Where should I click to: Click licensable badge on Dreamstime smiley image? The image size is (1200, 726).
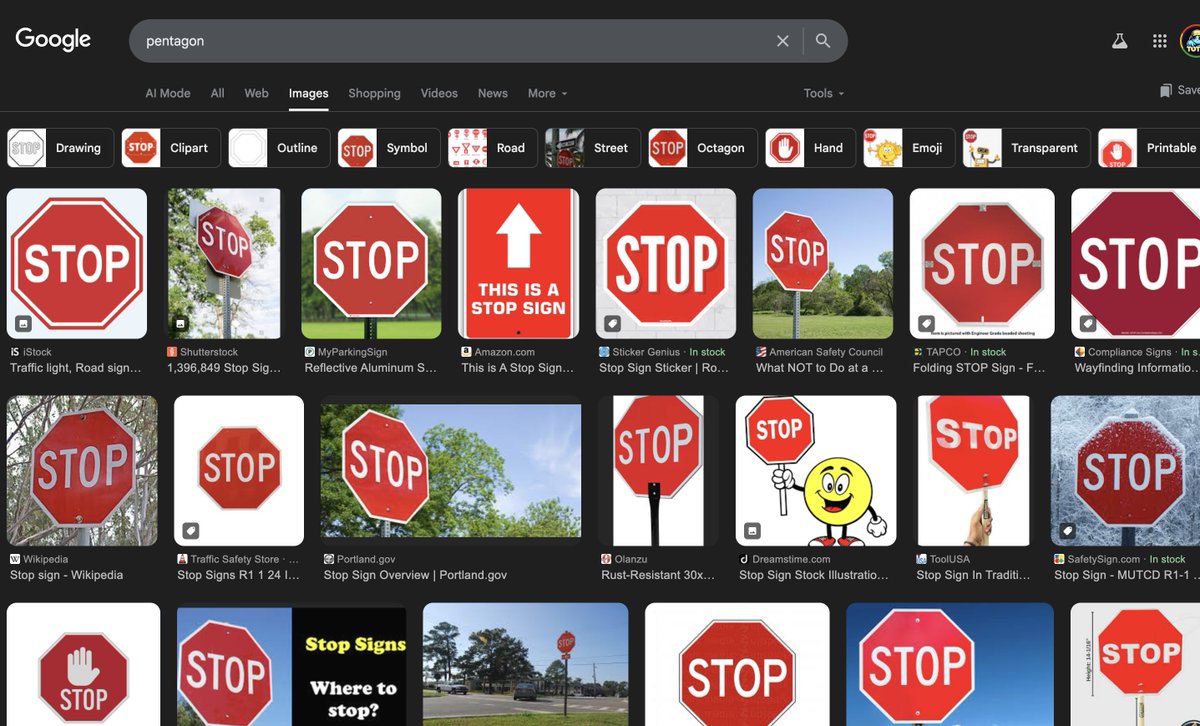pos(752,530)
